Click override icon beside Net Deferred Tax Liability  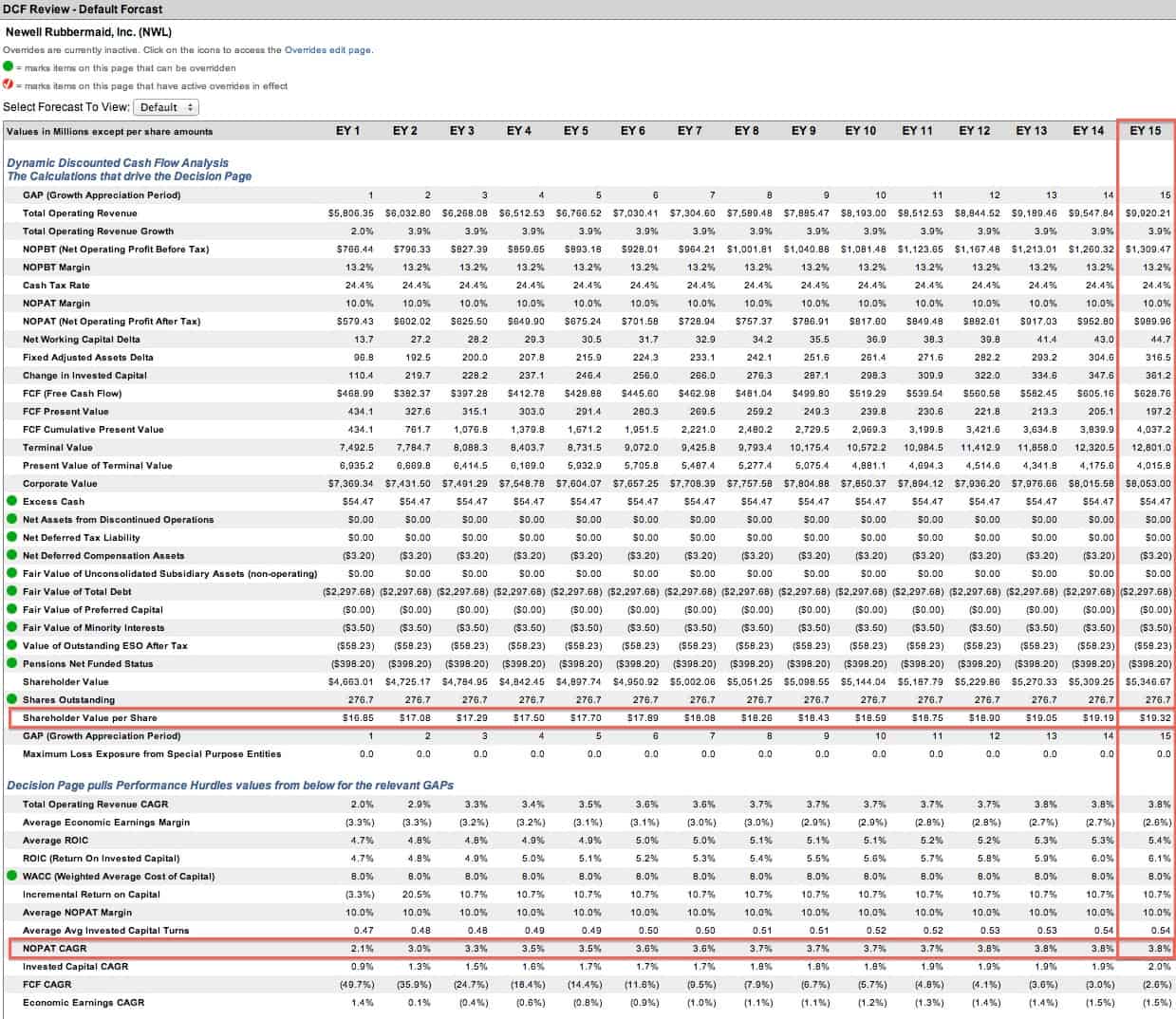tap(11, 537)
